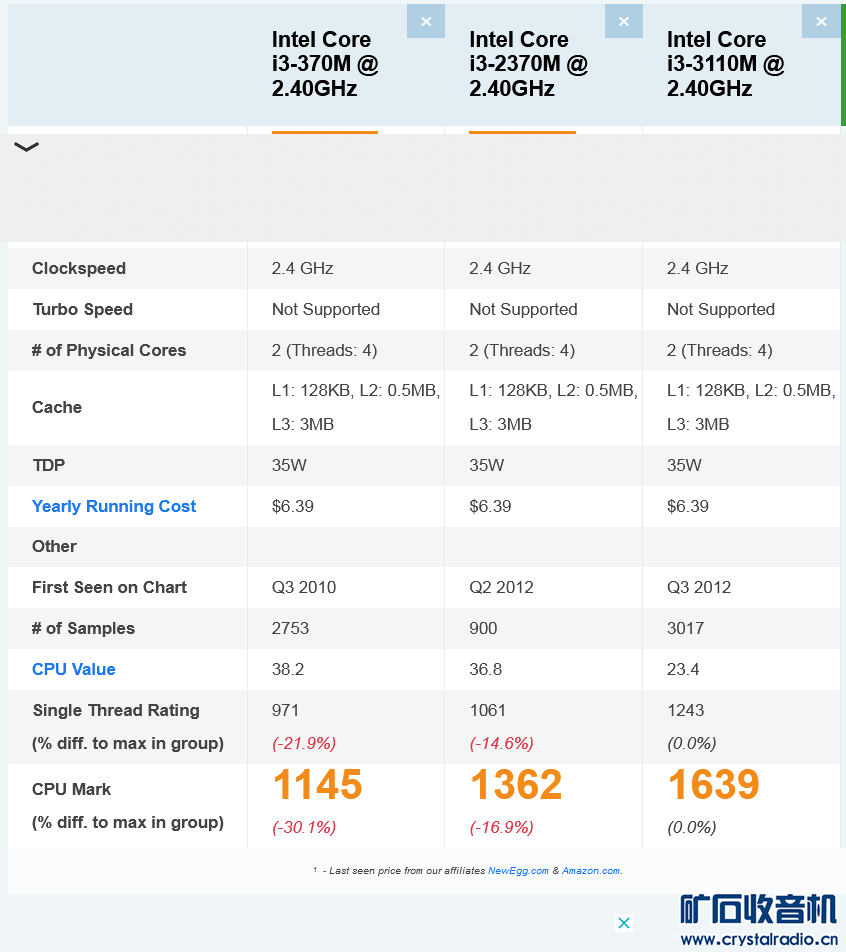Screen dimensions: 846x952
Task: Select the Intel Core i3-370M heading
Action: tap(324, 64)
